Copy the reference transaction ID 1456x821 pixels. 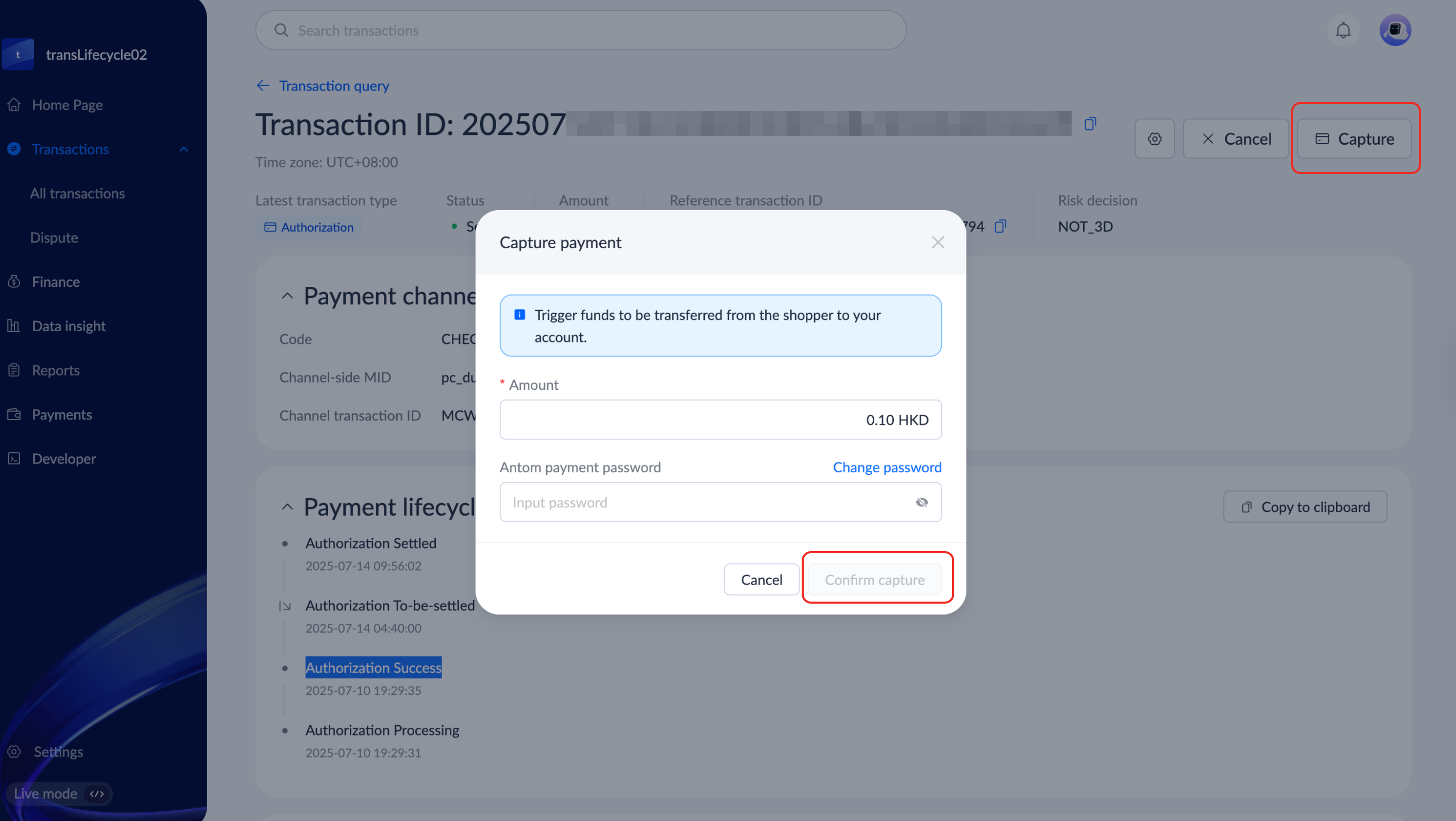pyautogui.click(x=1001, y=227)
